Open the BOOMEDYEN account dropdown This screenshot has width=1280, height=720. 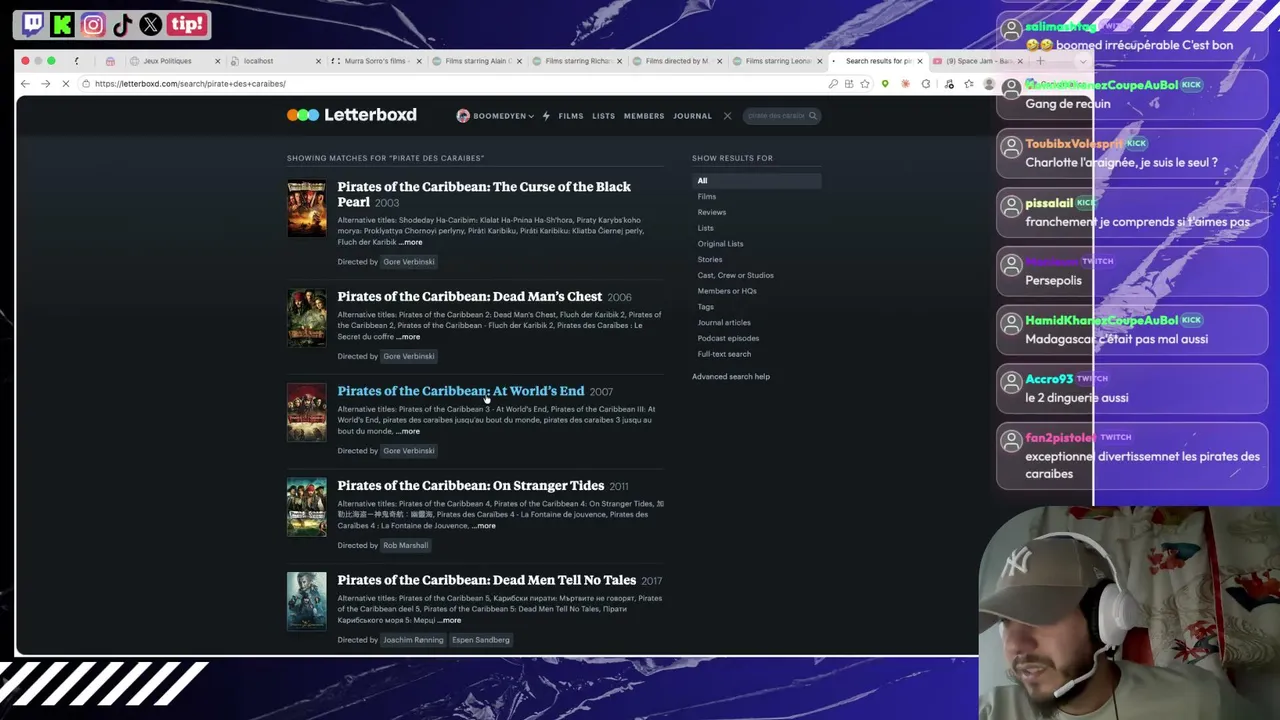coord(495,116)
